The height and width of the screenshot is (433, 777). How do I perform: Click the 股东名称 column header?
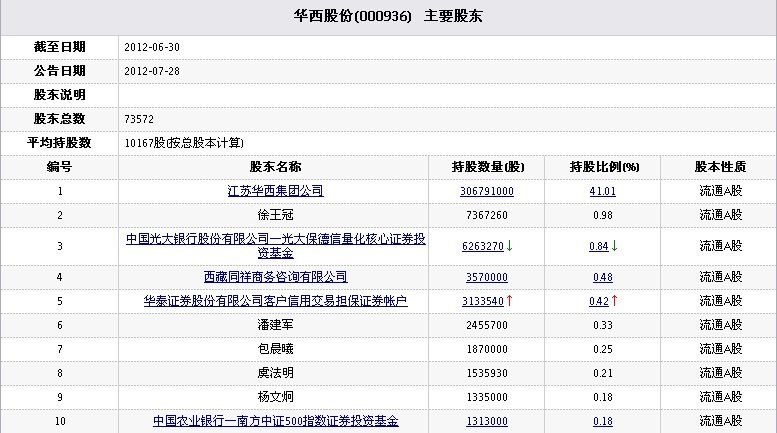coord(275,167)
